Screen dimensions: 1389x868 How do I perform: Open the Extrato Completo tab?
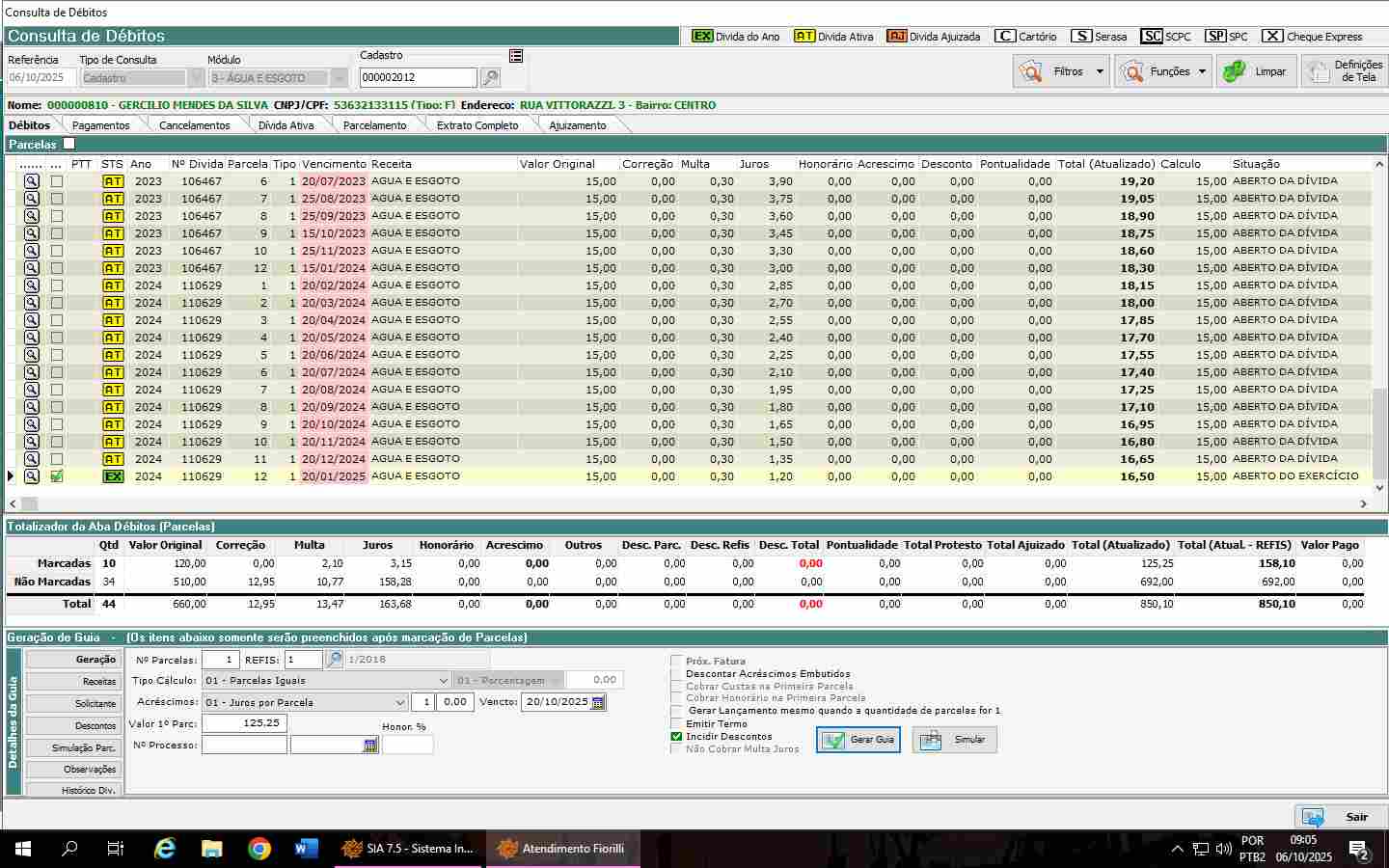477,125
